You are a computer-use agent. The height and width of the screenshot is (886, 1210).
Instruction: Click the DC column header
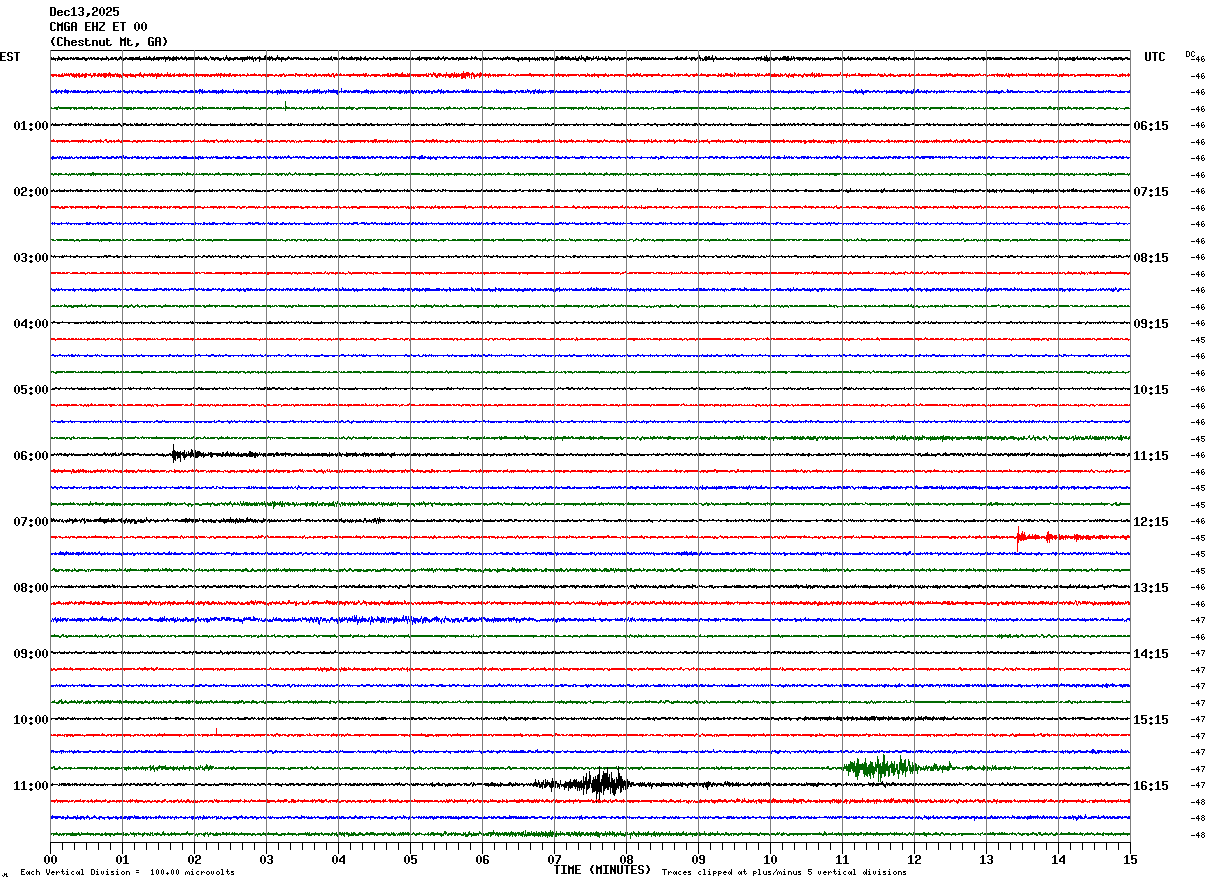[x=1190, y=54]
